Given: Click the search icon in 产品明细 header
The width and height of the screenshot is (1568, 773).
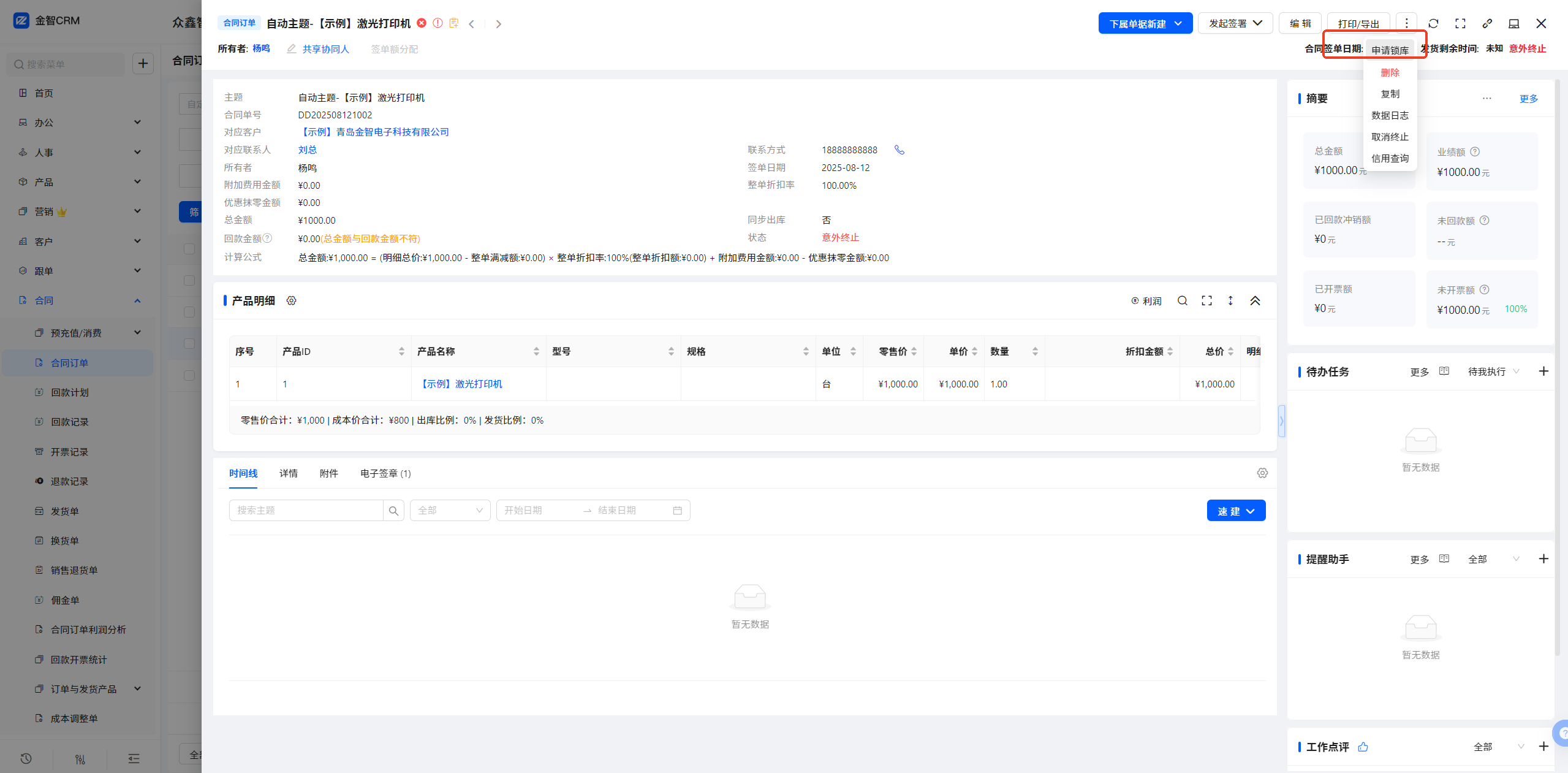Looking at the screenshot, I should (x=1182, y=300).
